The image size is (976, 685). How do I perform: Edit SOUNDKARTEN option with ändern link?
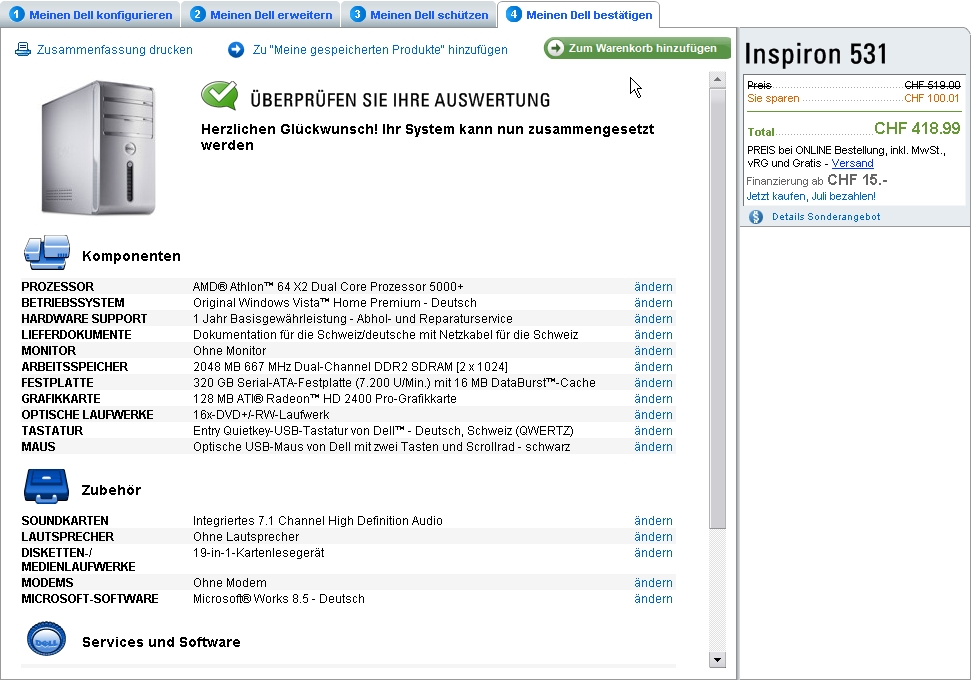coord(653,521)
